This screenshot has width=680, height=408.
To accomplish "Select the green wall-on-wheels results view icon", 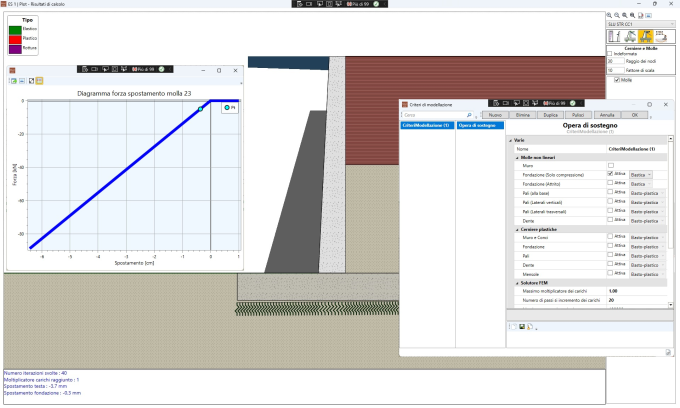I will pyautogui.click(x=630, y=36).
